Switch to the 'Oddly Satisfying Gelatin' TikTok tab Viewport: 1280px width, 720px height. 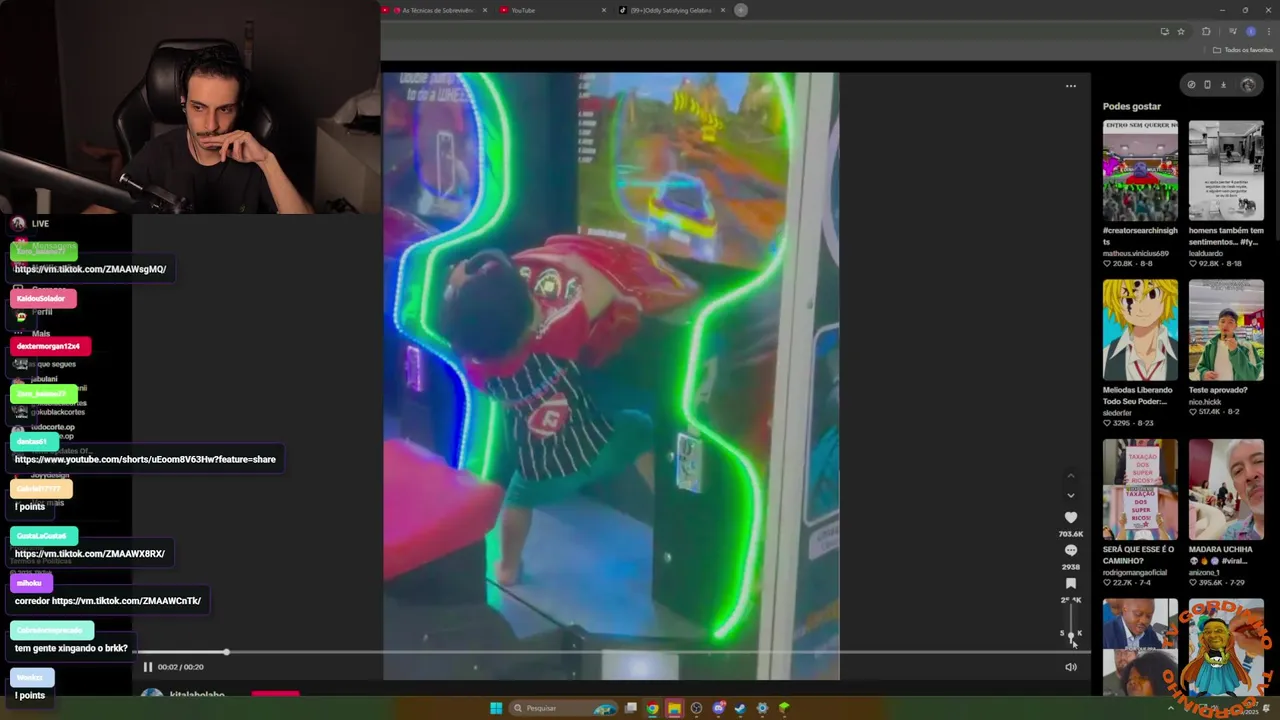[x=670, y=10]
